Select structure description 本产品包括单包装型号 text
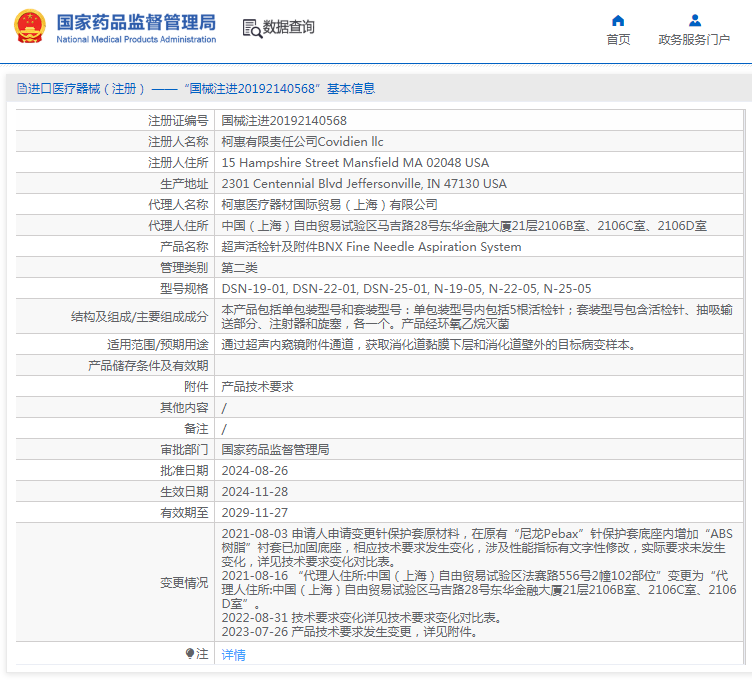The image size is (752, 681). (x=477, y=317)
